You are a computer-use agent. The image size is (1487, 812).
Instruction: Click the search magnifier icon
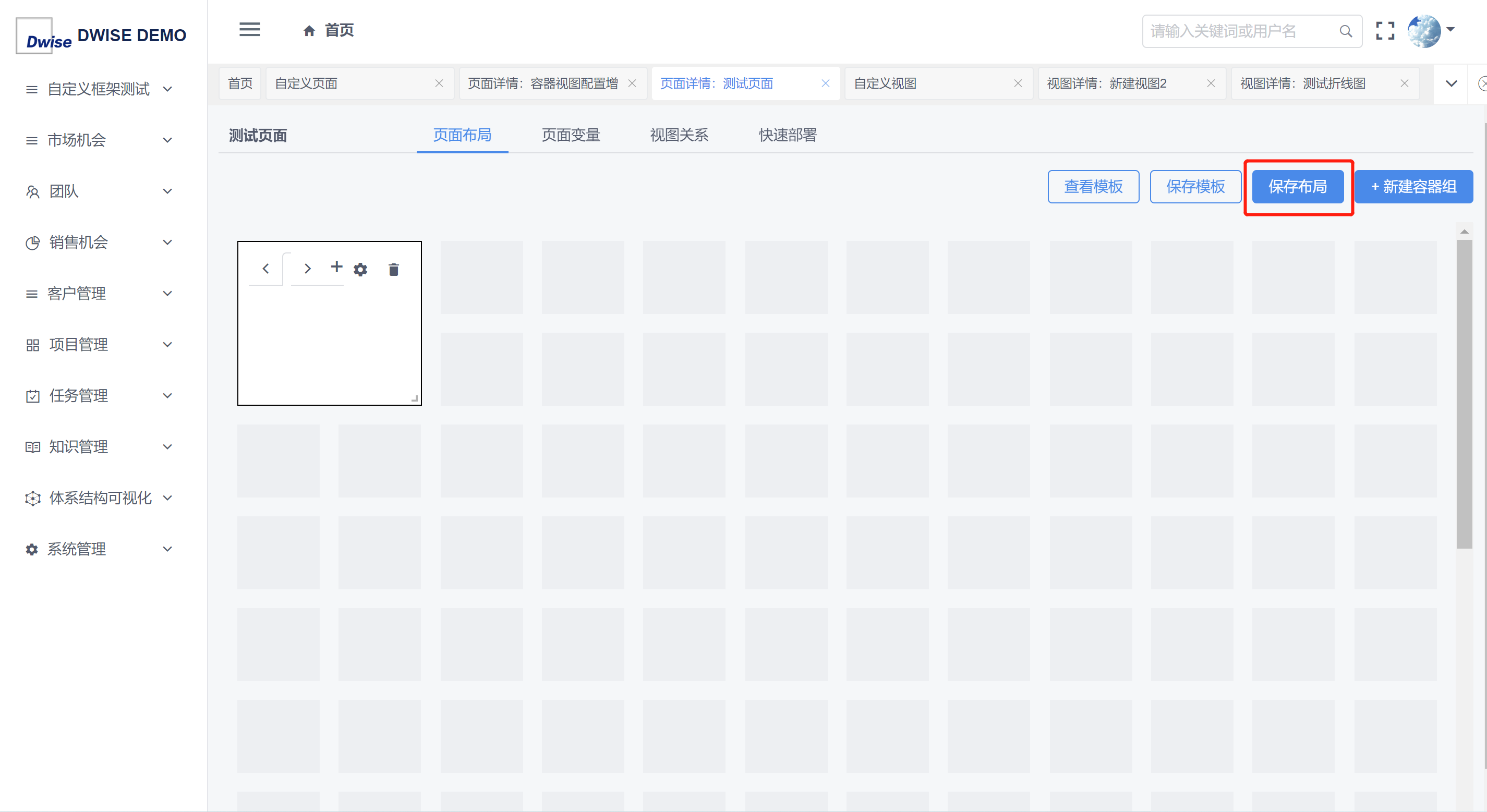1346,31
